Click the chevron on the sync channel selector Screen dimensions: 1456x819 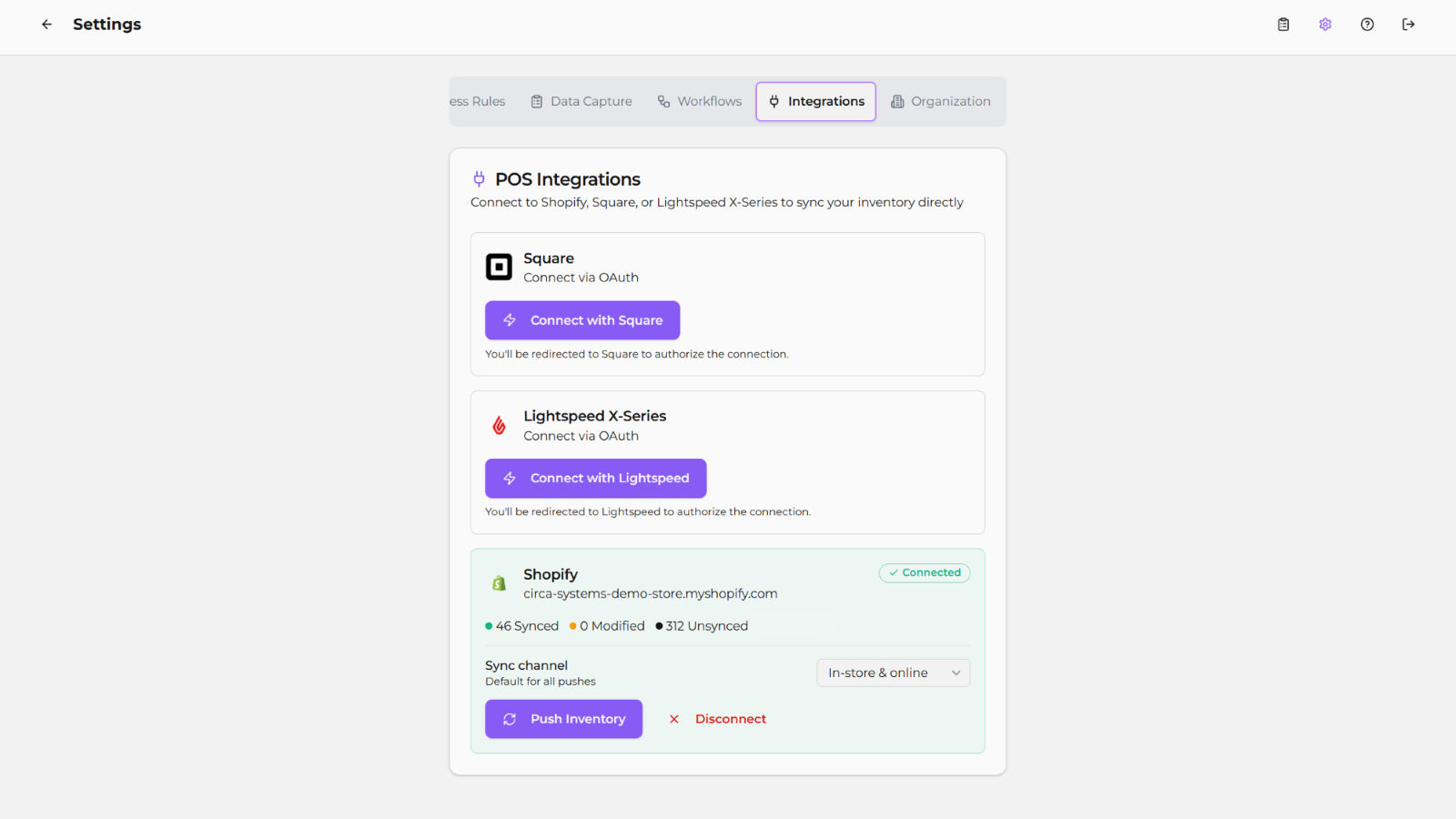click(955, 673)
